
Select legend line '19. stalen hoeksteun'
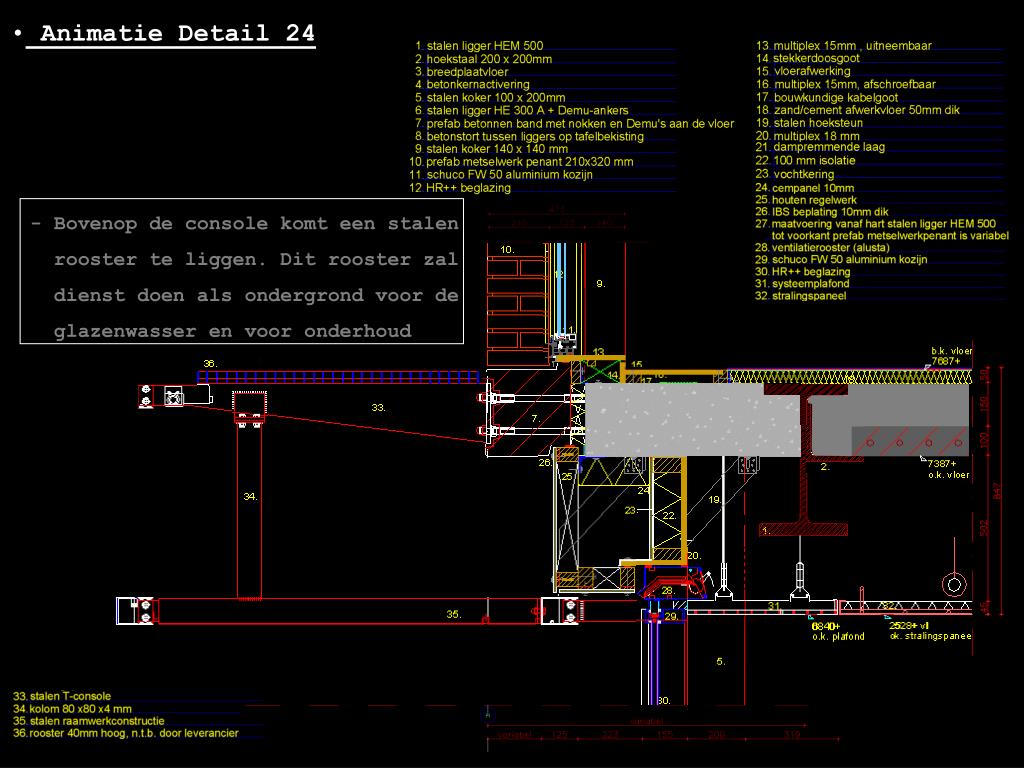[x=809, y=123]
